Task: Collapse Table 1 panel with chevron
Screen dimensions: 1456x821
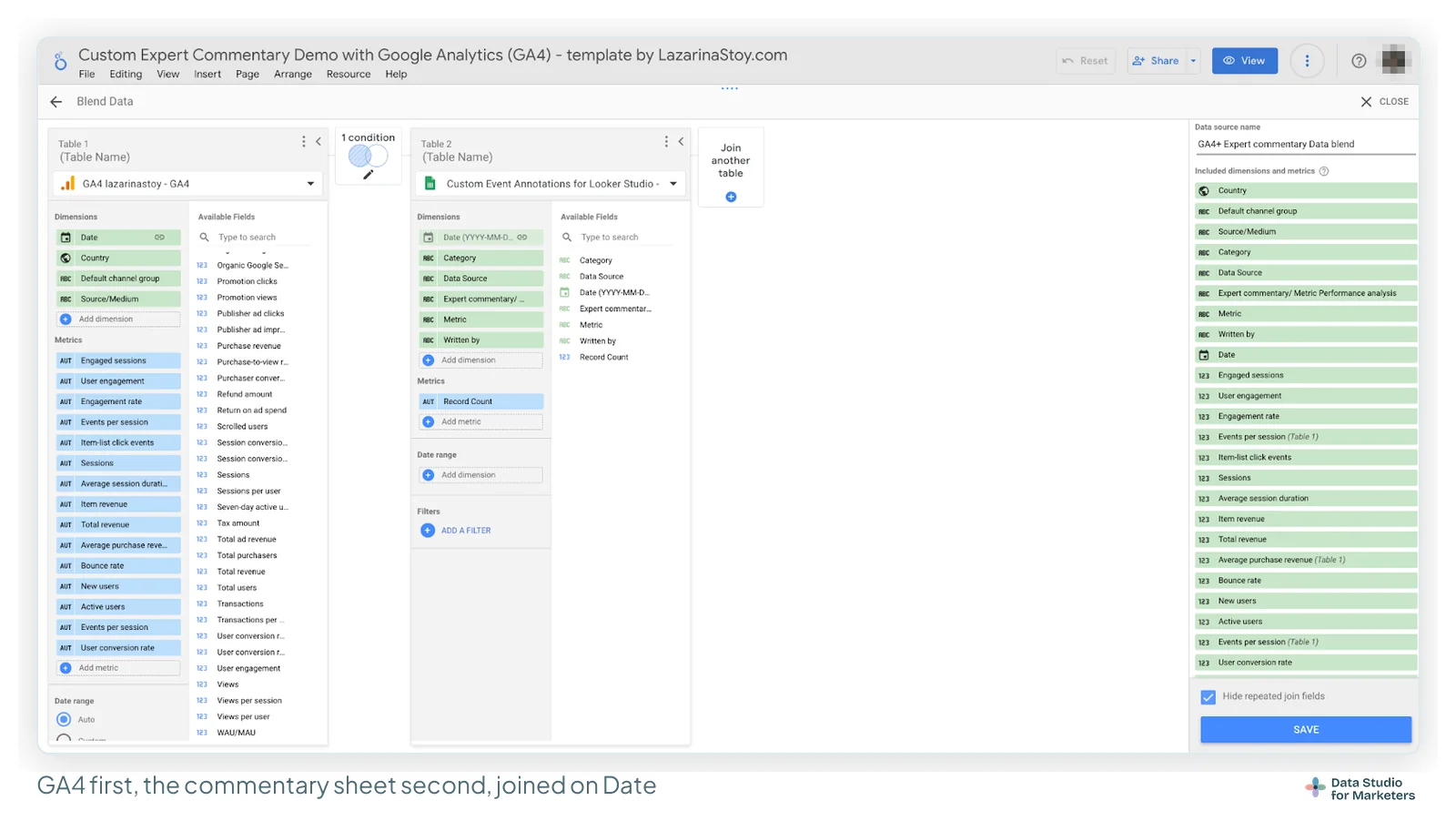Action: [318, 142]
